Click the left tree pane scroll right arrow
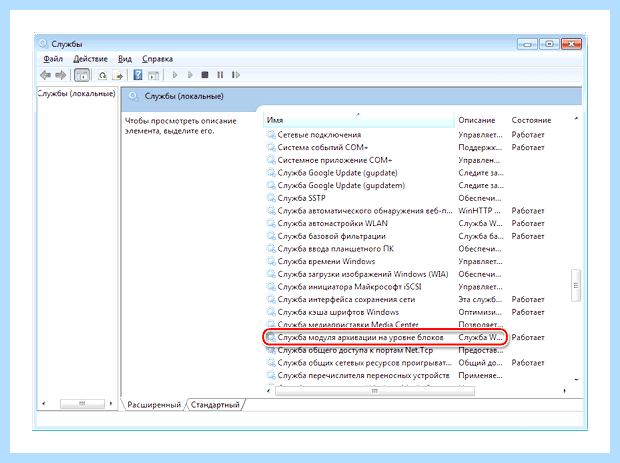Viewport: 620px width, 463px height. point(111,404)
